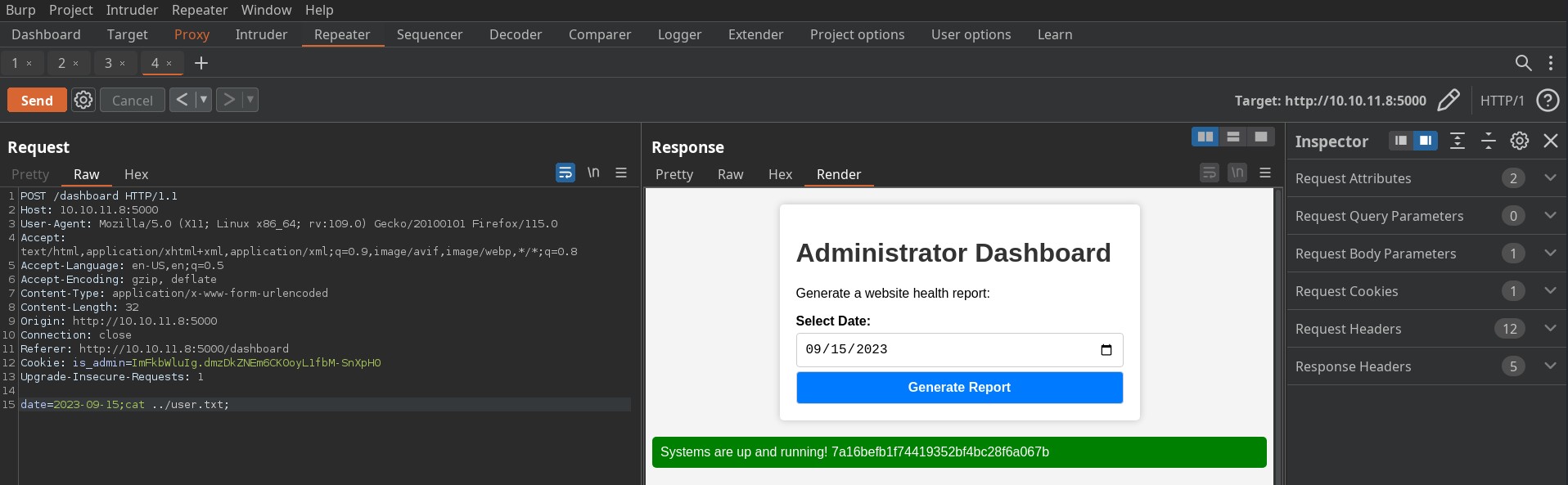Dock Inspector to the right layout

(x=1426, y=141)
